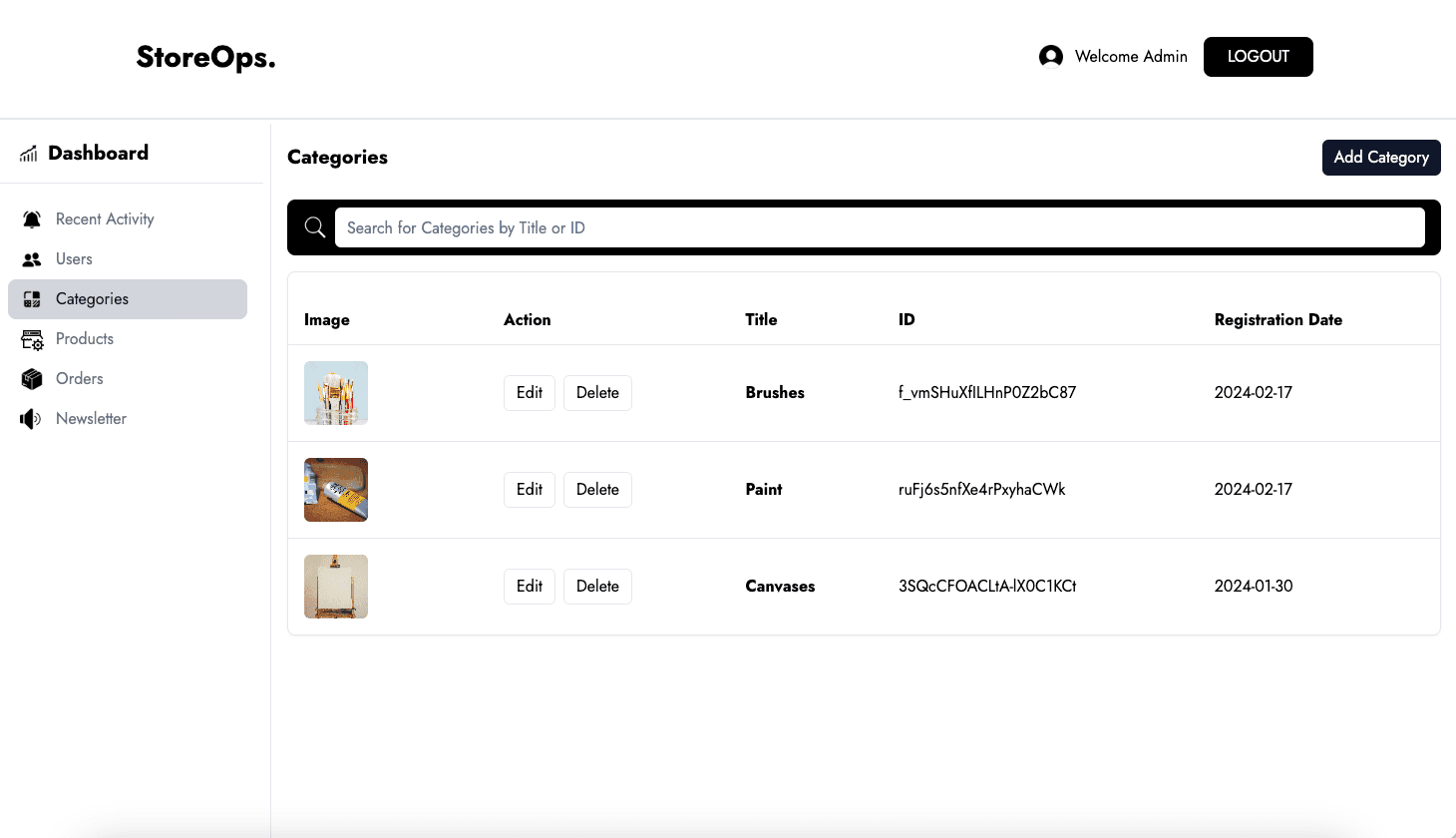Click the StoreOps logo
Image resolution: width=1456 pixels, height=838 pixels.
[x=205, y=58]
